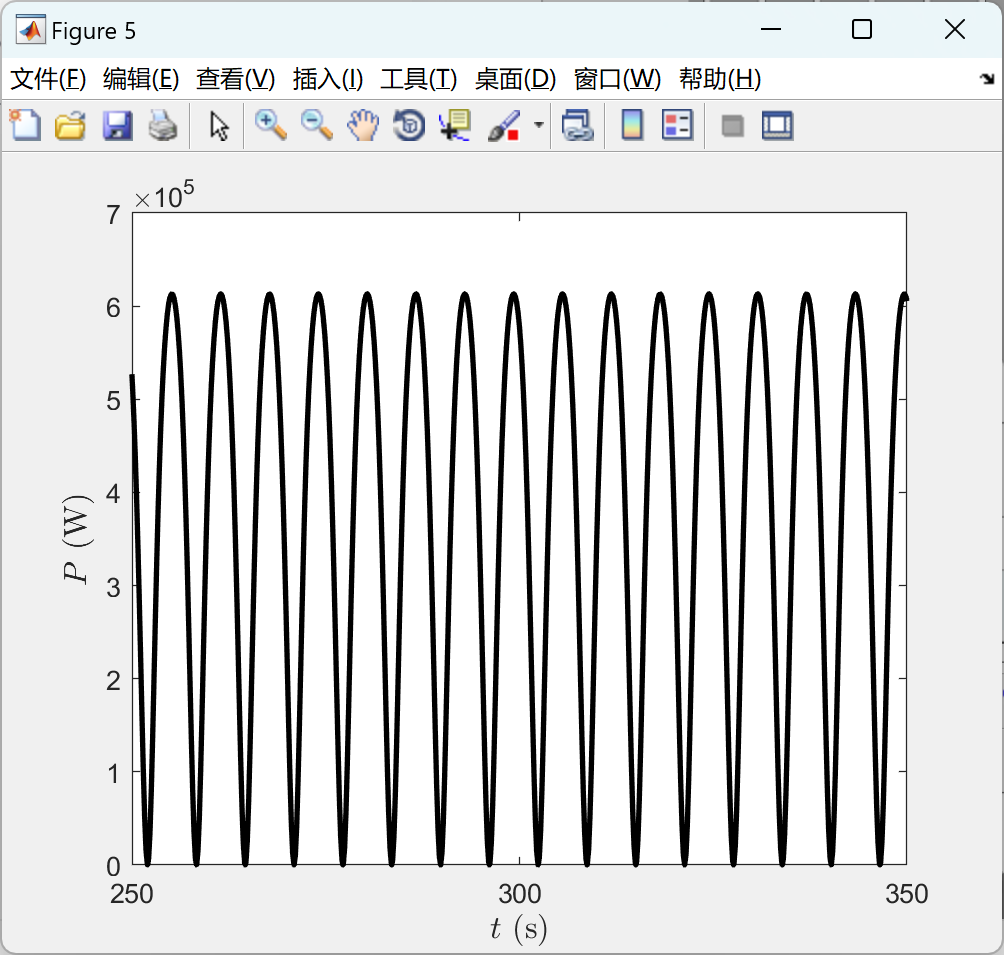Click the x-axis tick label 300
Viewport: 1004px width, 955px height.
point(519,894)
